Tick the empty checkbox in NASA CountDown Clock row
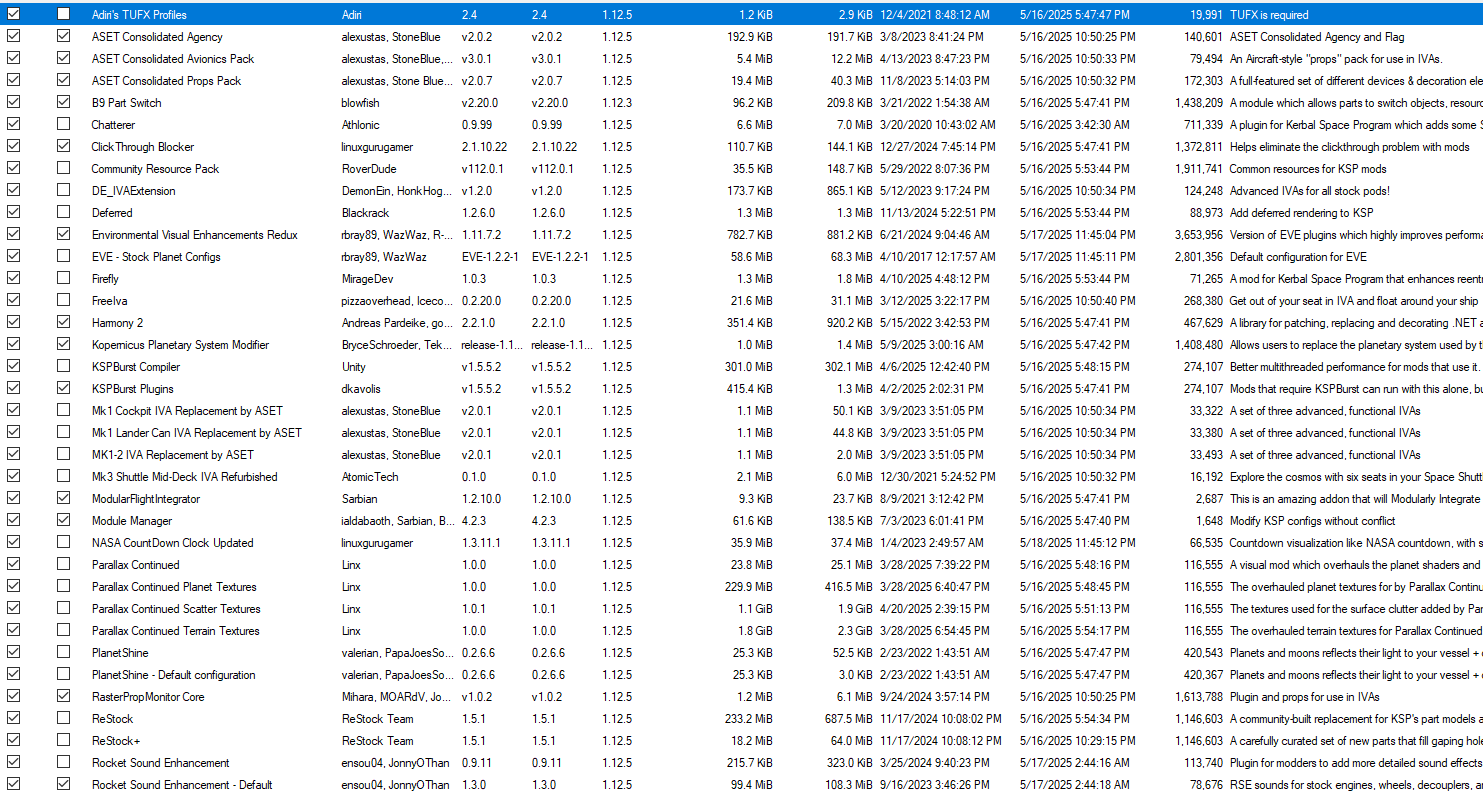Viewport: 1483px width, 792px height. (64, 543)
